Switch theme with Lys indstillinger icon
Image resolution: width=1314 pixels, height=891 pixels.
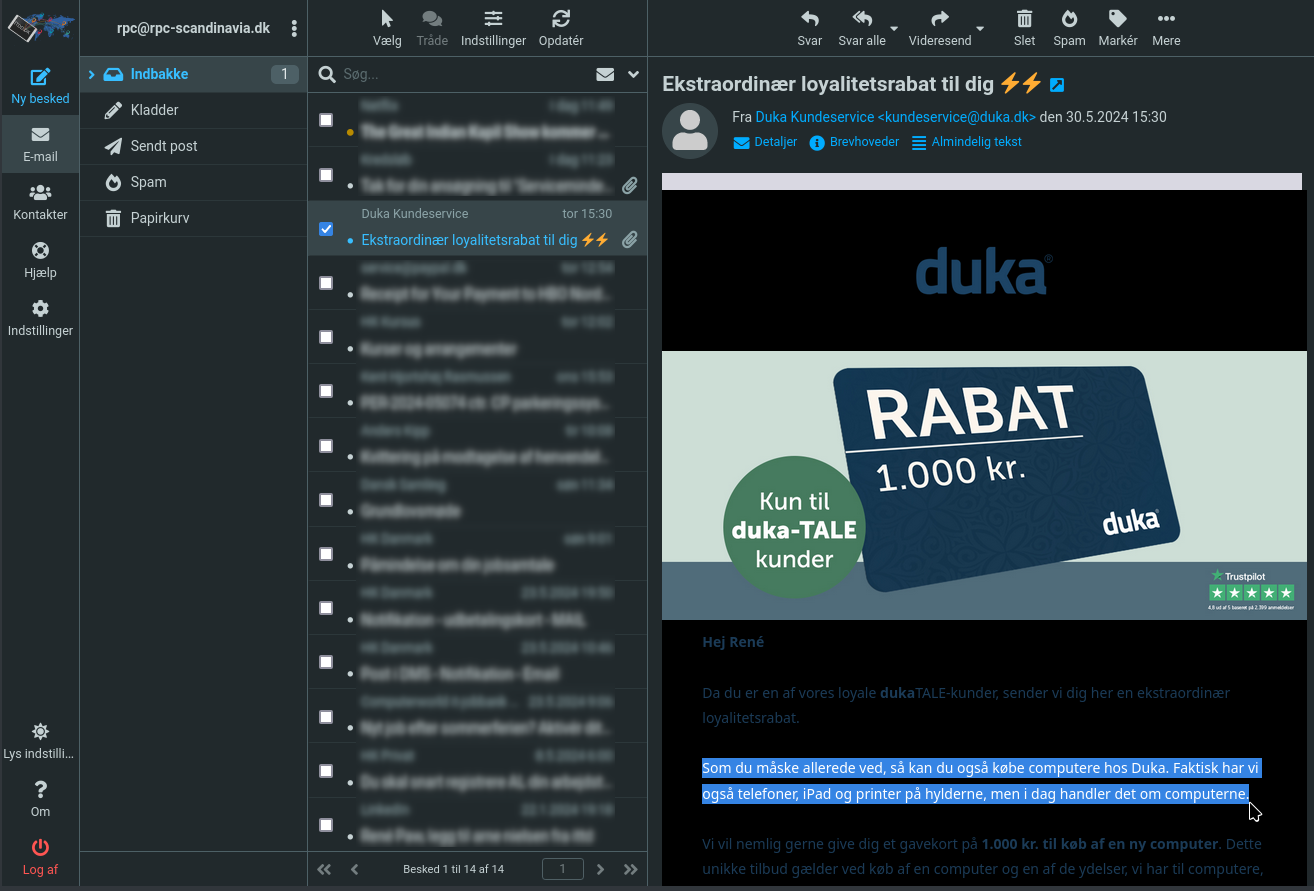(x=40, y=741)
